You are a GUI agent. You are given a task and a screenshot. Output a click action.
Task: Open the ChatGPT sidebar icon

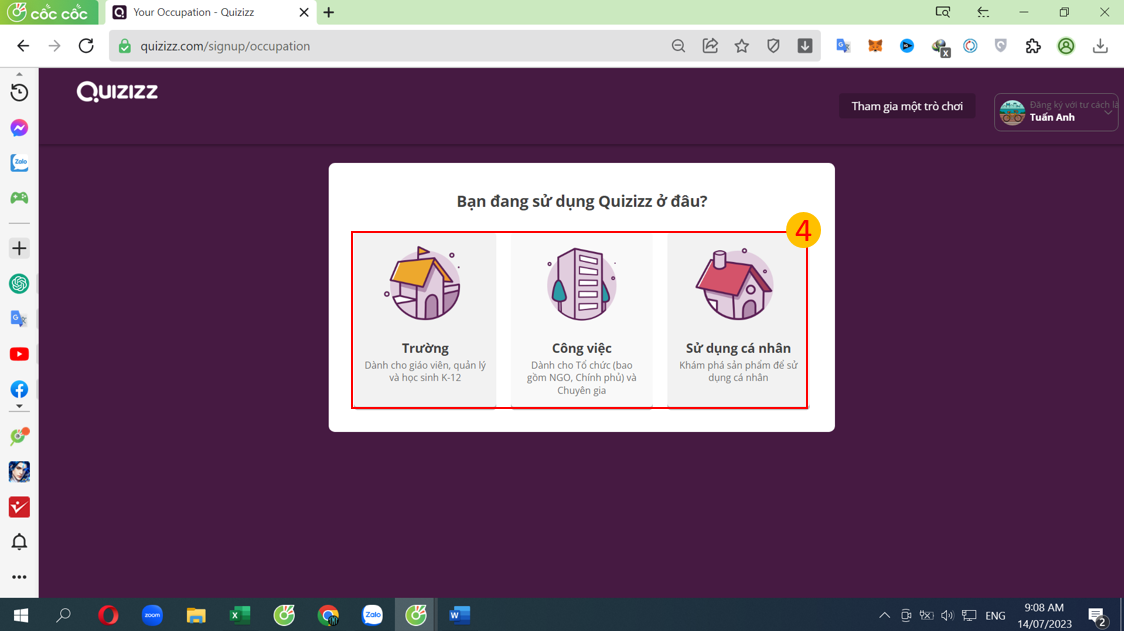(19, 284)
